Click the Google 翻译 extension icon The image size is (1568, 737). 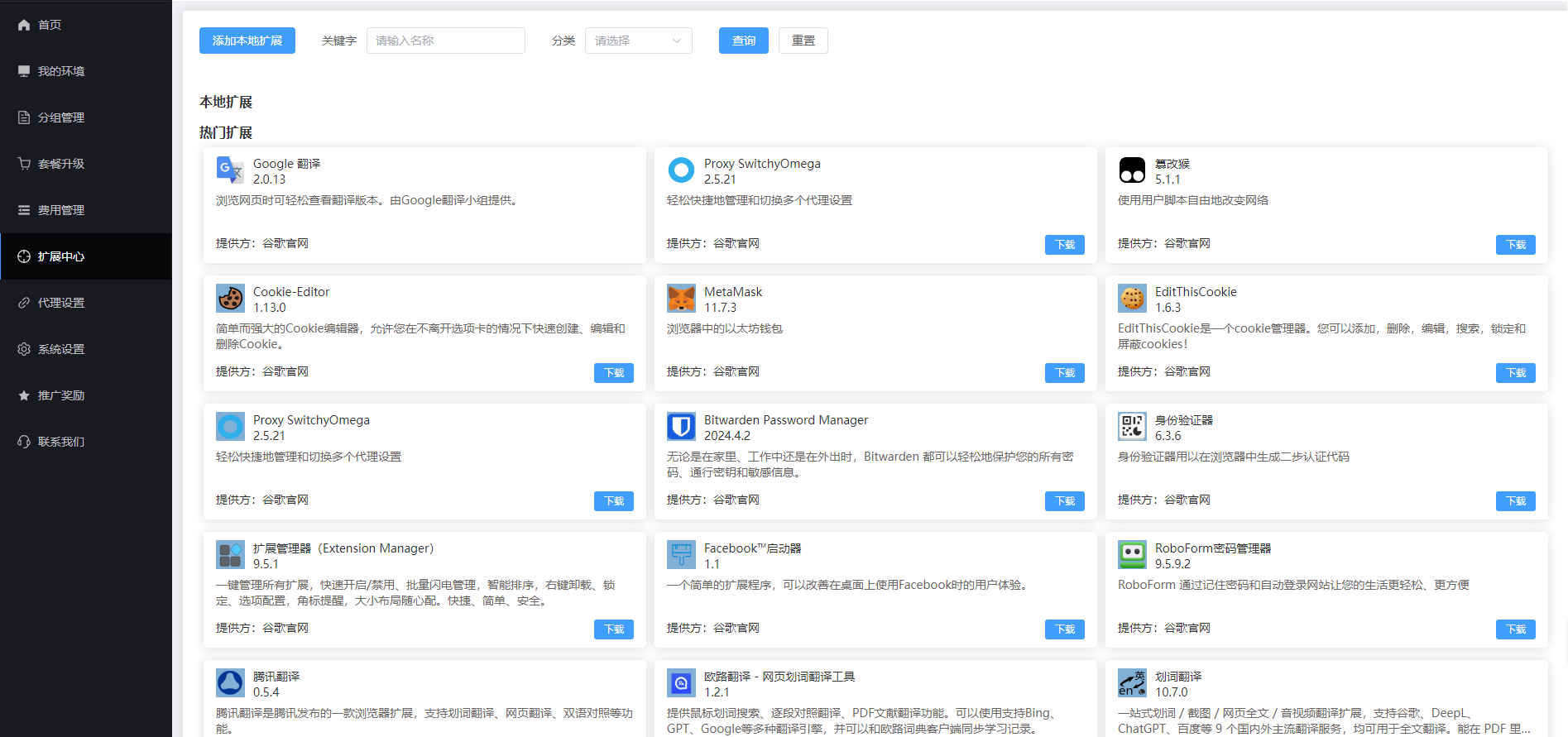point(230,170)
